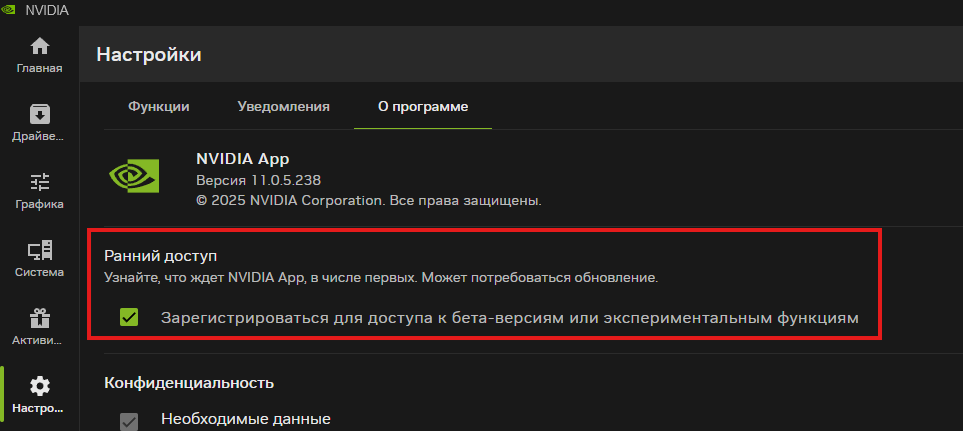Click the Зарегистрироваться для доступа label
The image size is (963, 431).
click(x=509, y=318)
